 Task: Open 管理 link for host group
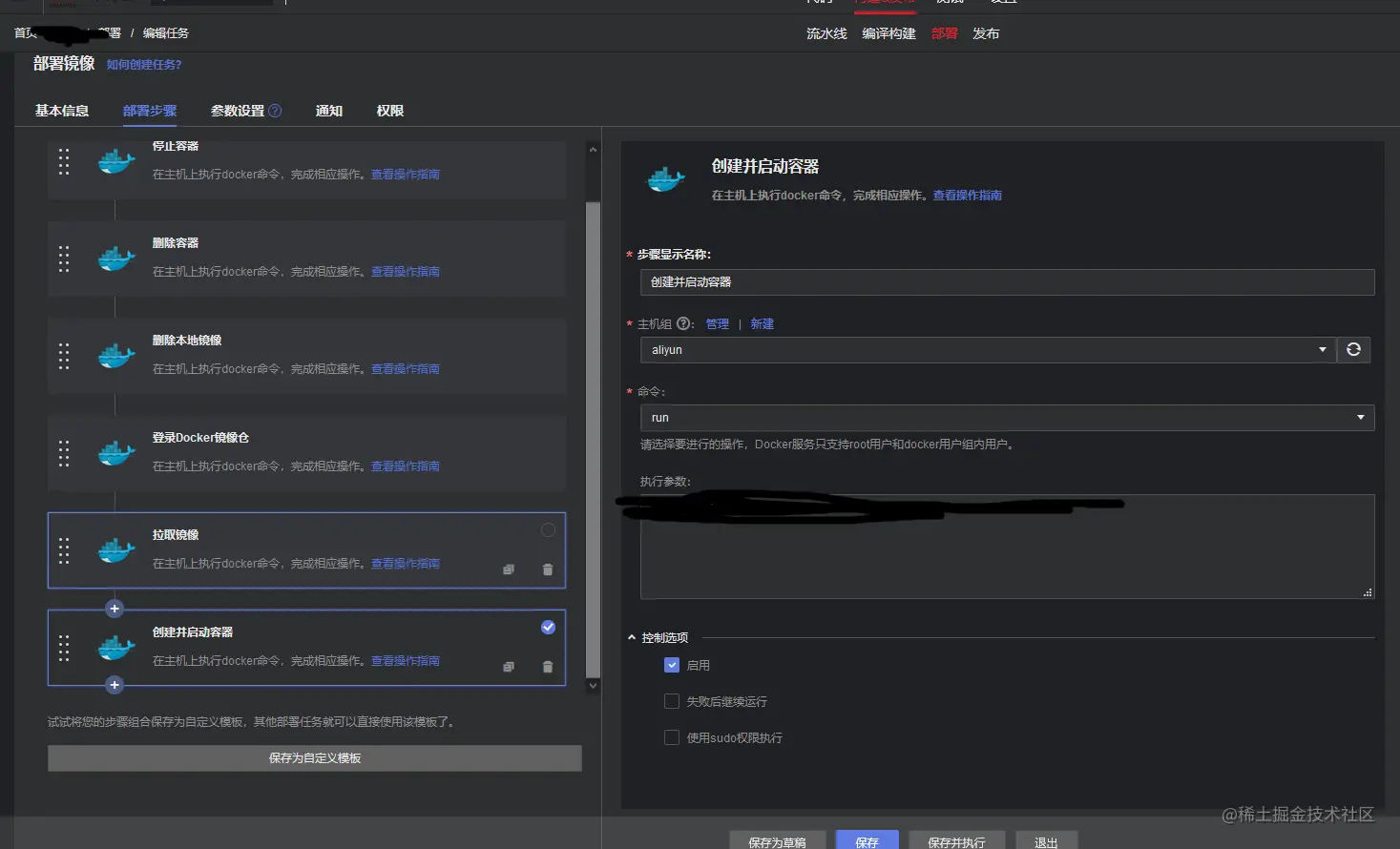tap(718, 324)
